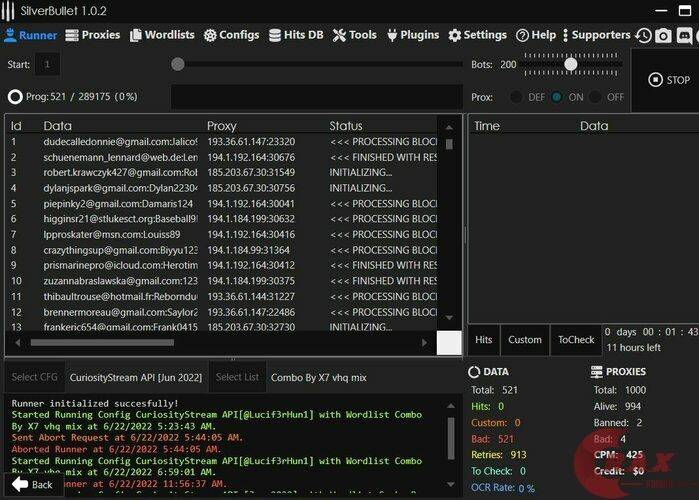Click the Bots count slider handle
Image resolution: width=699 pixels, height=500 pixels.
[x=570, y=64]
